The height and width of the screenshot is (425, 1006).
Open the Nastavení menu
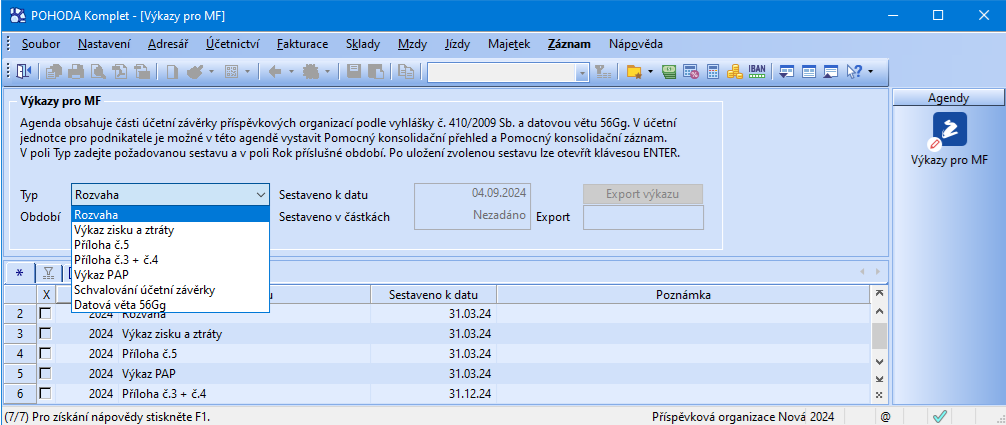coord(104,44)
